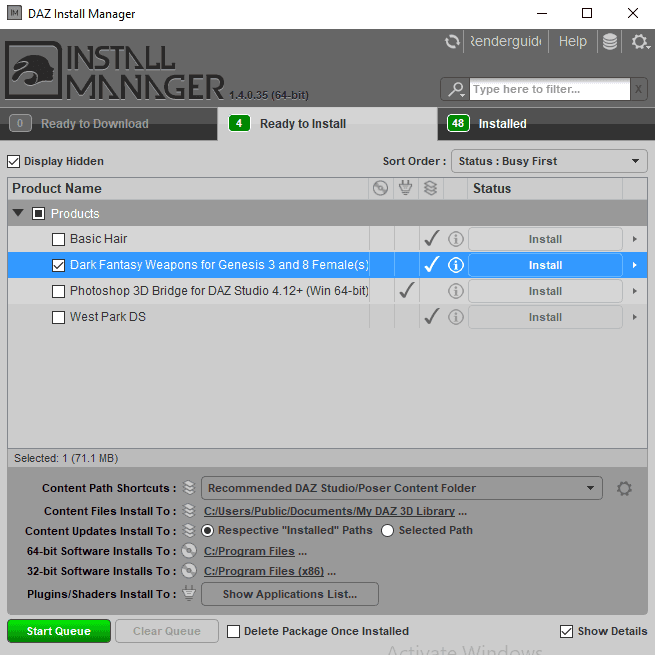
Task: Click the DAZ Install Manager title bar icon
Action: (14, 13)
